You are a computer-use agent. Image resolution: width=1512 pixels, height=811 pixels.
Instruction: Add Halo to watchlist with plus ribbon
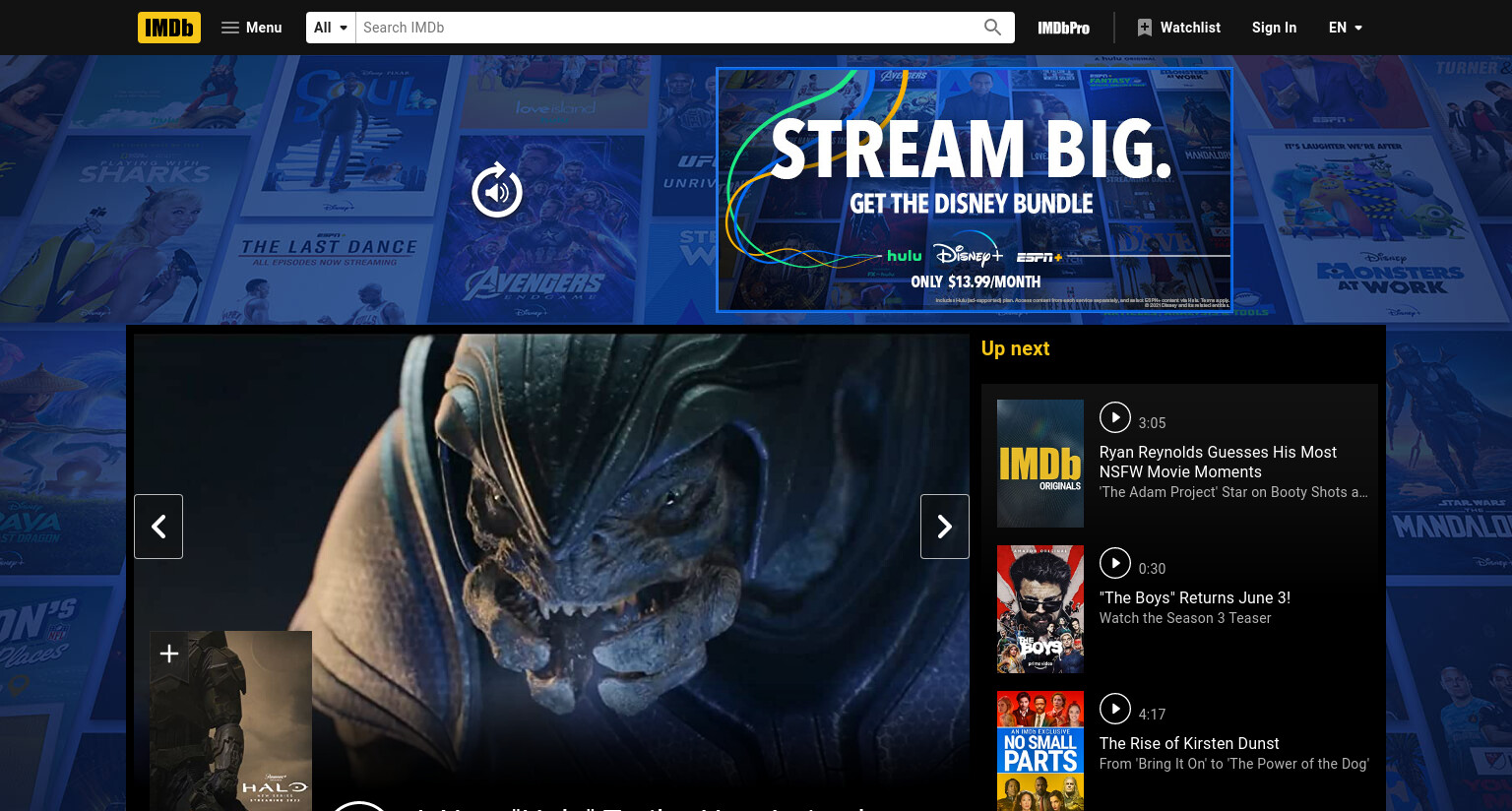point(168,653)
